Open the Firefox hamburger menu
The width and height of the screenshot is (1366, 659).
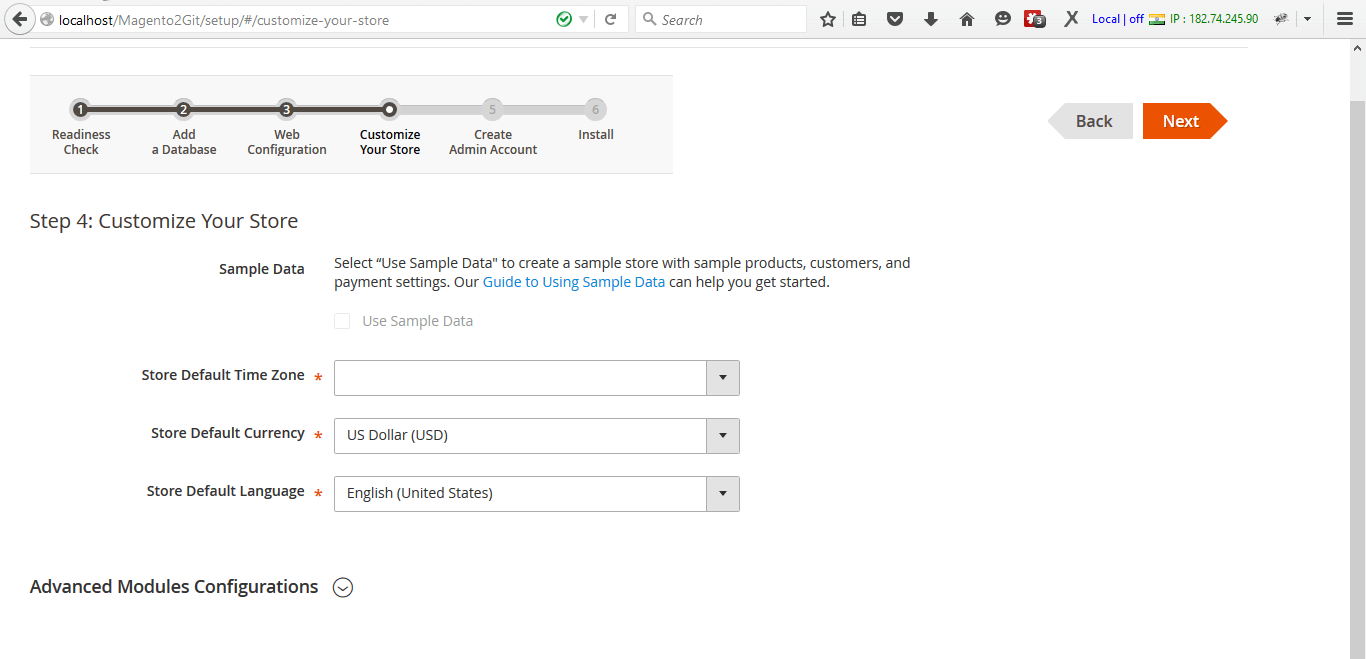[1345, 19]
